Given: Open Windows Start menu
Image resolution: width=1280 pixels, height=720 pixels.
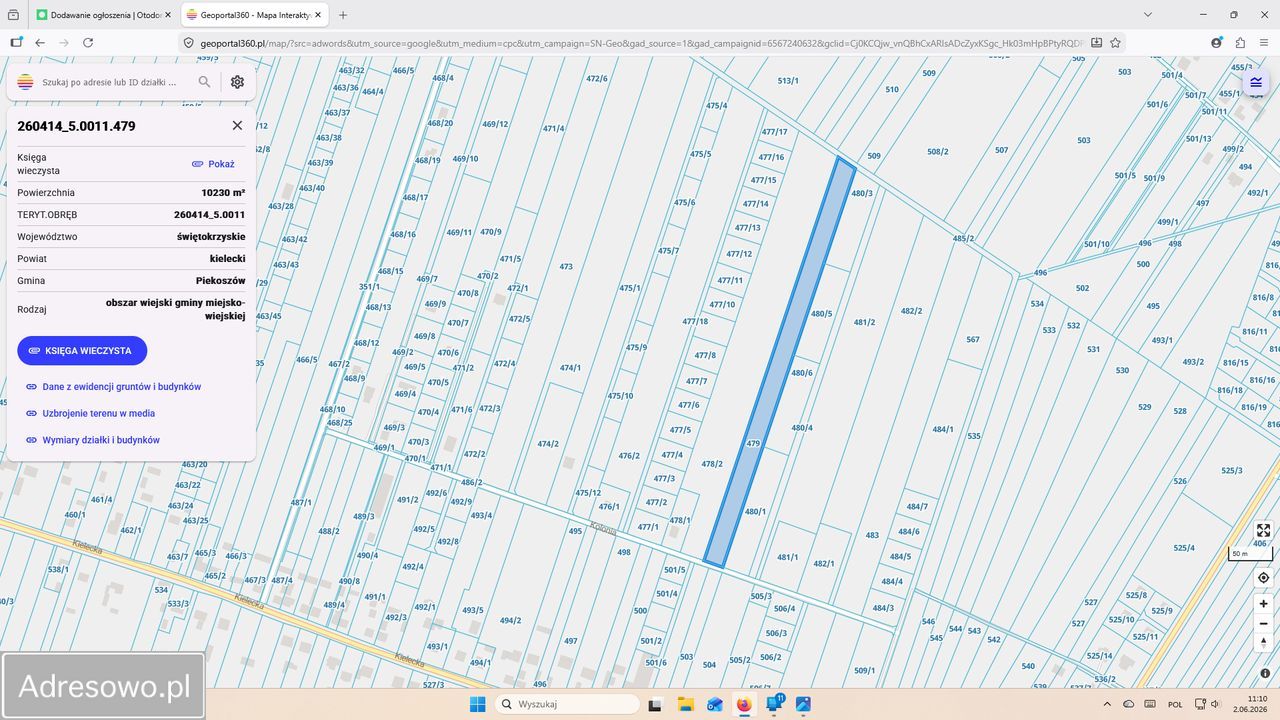Looking at the screenshot, I should coord(477,704).
